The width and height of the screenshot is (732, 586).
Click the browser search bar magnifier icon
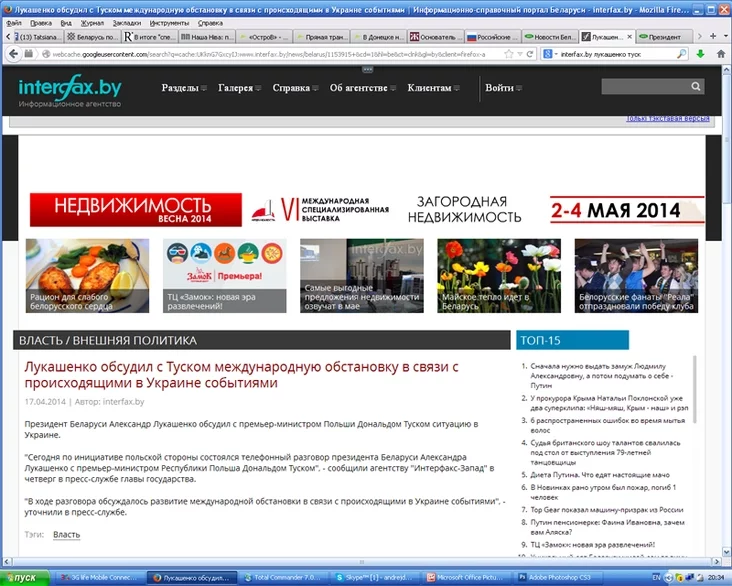pos(682,53)
